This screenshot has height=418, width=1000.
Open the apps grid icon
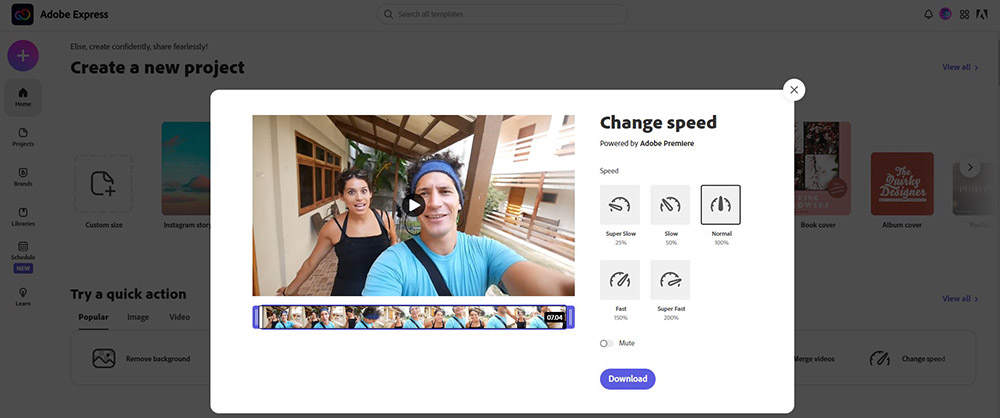click(x=964, y=14)
